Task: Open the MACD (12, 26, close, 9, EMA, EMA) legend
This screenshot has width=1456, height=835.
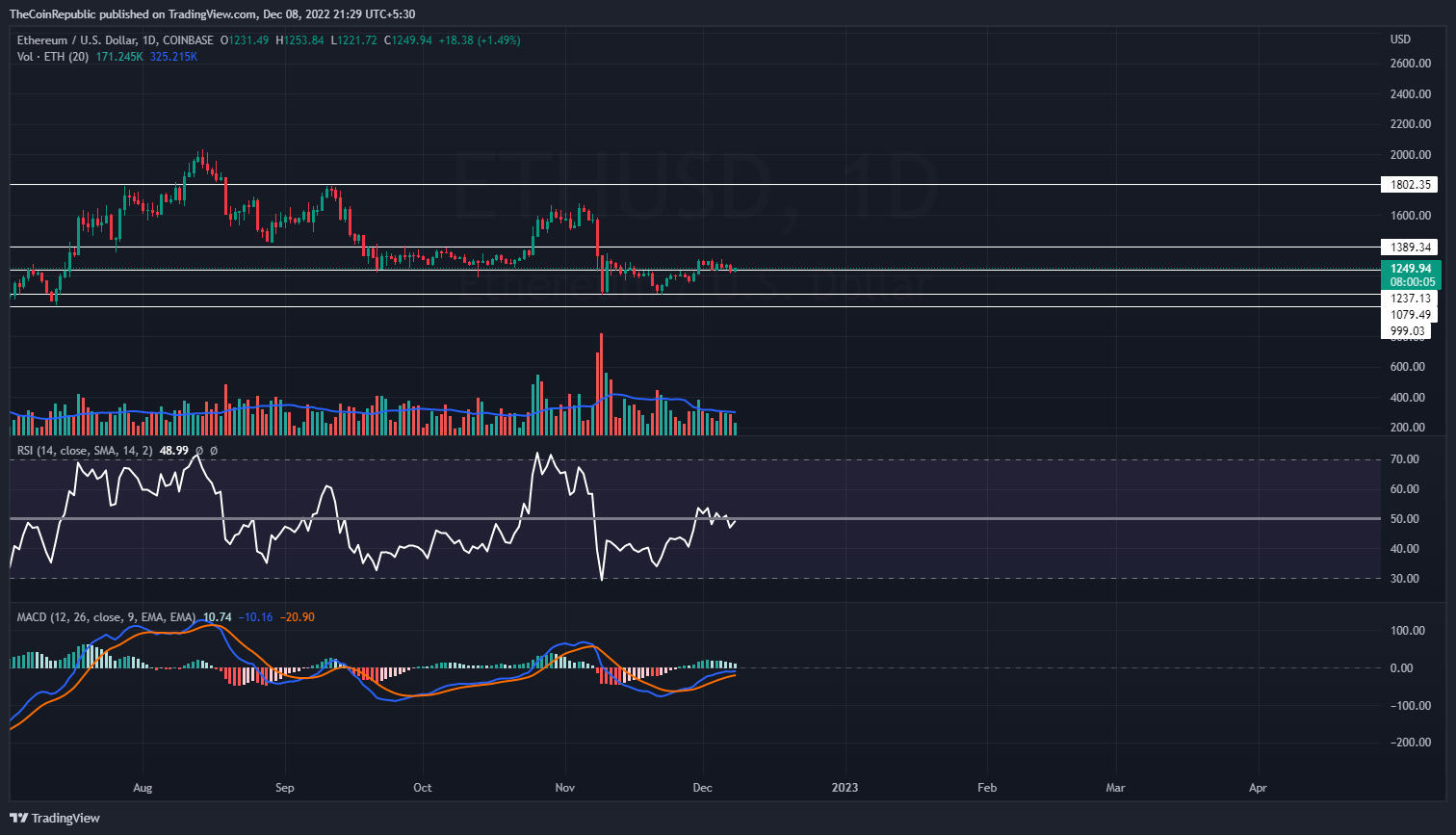Action: (108, 616)
